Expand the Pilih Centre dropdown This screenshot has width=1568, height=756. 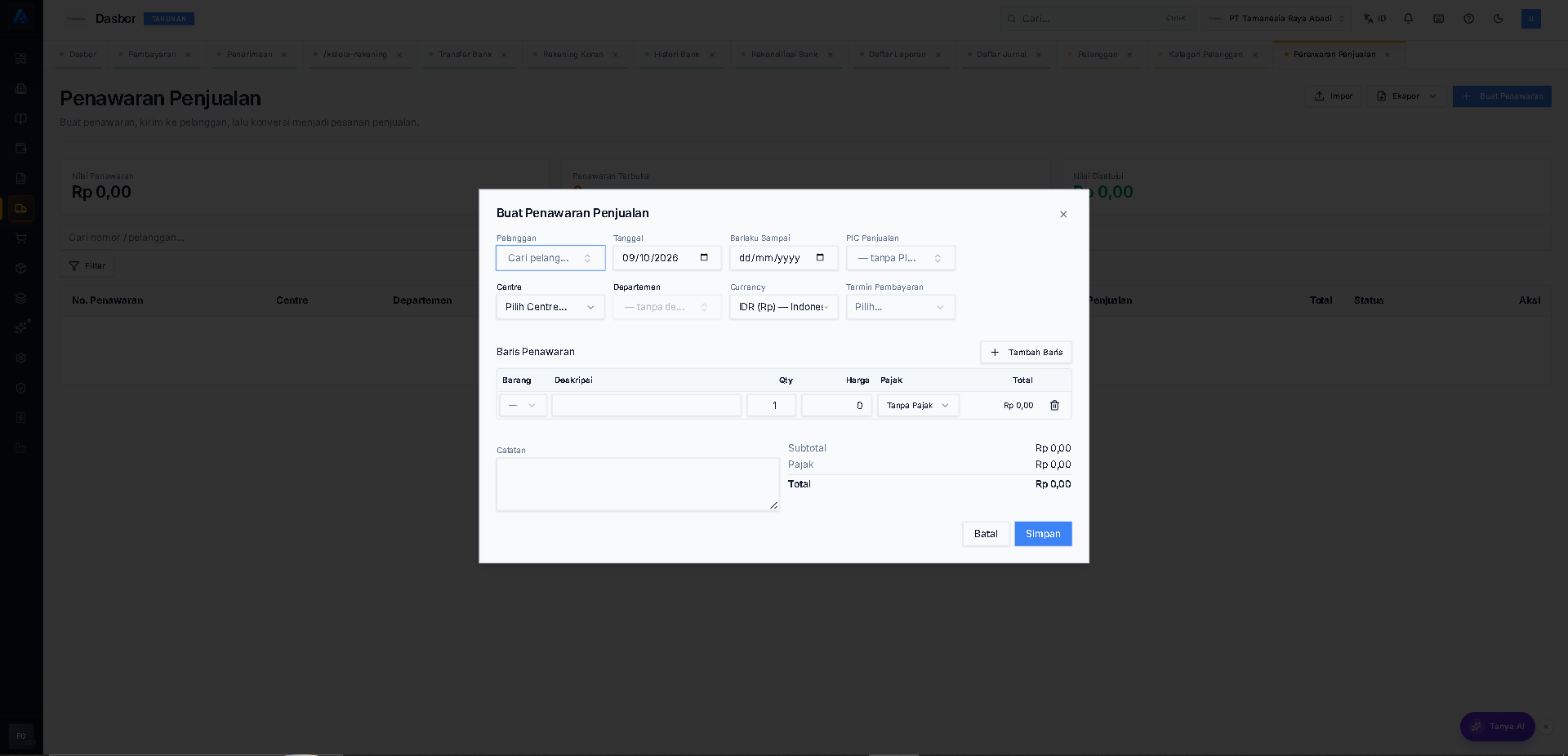[x=550, y=307]
